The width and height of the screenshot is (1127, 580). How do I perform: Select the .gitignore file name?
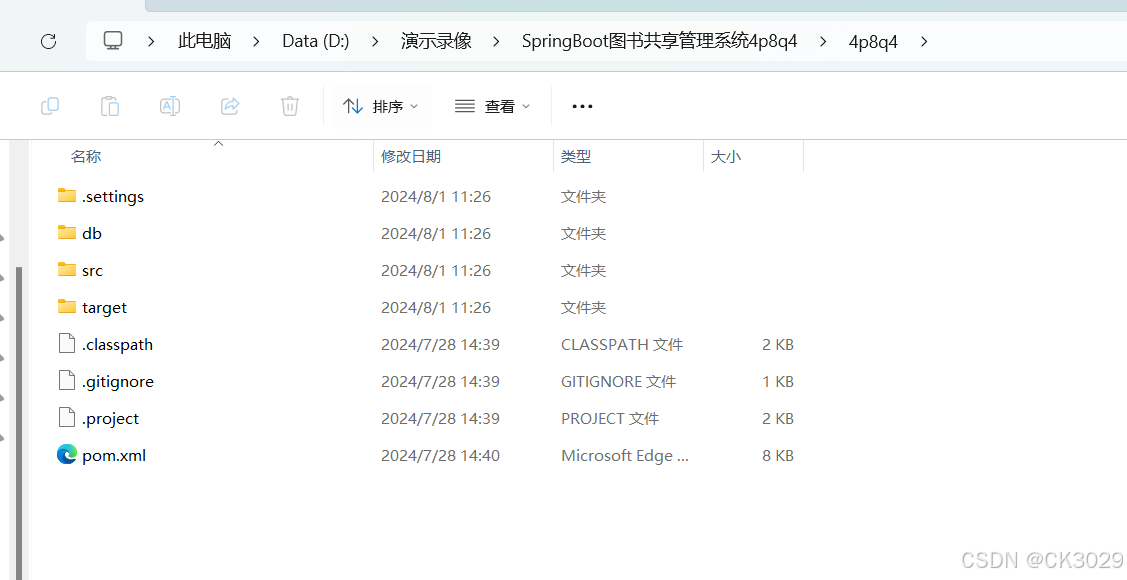[118, 382]
